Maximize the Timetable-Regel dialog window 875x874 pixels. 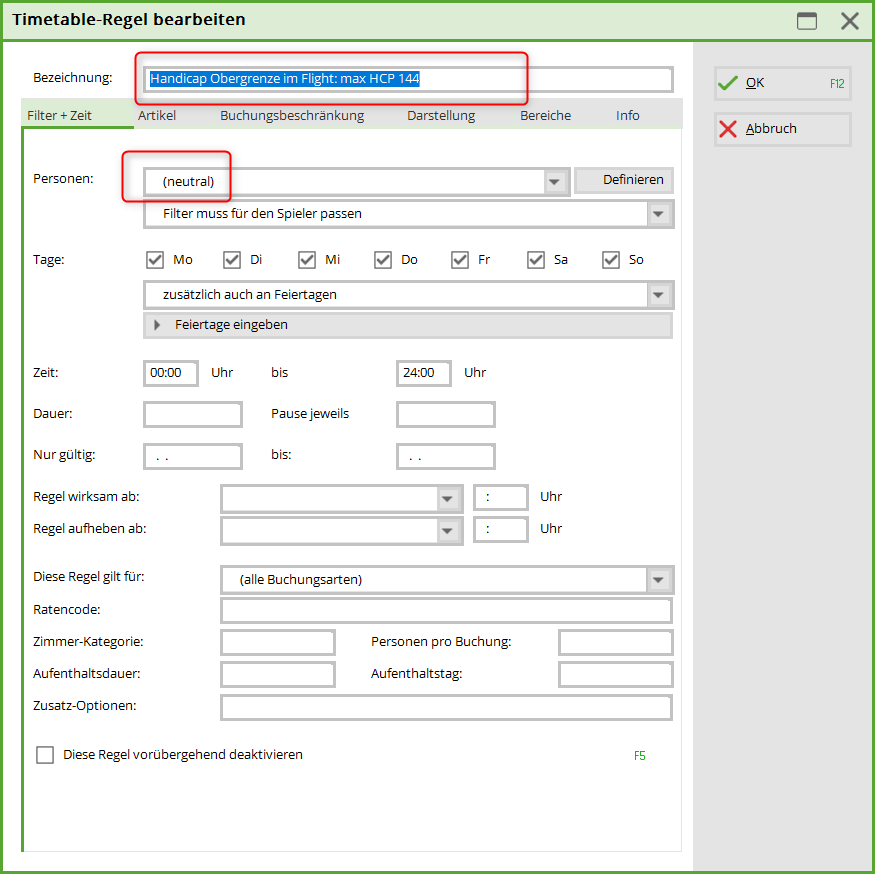(x=806, y=21)
